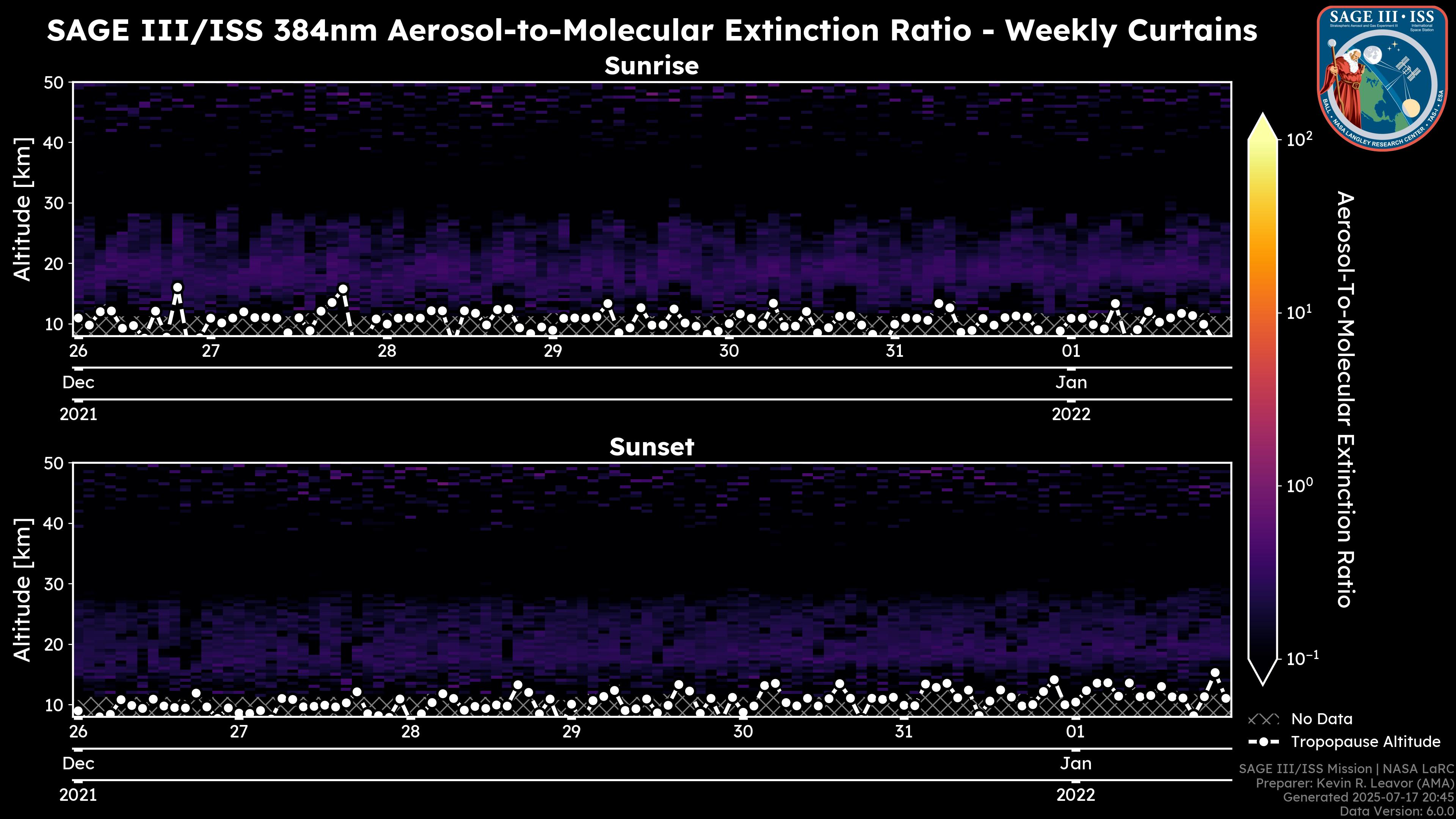This screenshot has width=1456, height=819.
Task: Click the Sunset panel title
Action: (x=651, y=447)
